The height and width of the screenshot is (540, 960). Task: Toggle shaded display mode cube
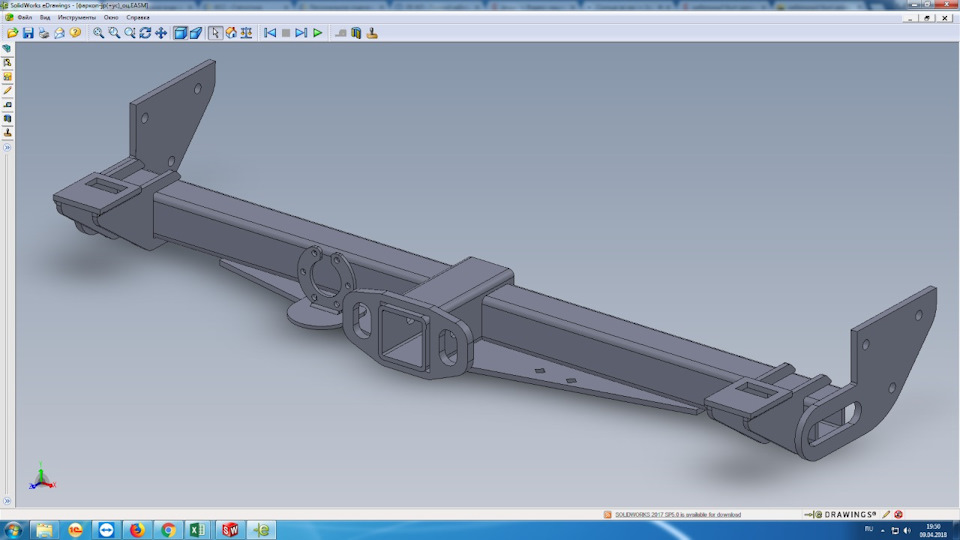point(180,32)
